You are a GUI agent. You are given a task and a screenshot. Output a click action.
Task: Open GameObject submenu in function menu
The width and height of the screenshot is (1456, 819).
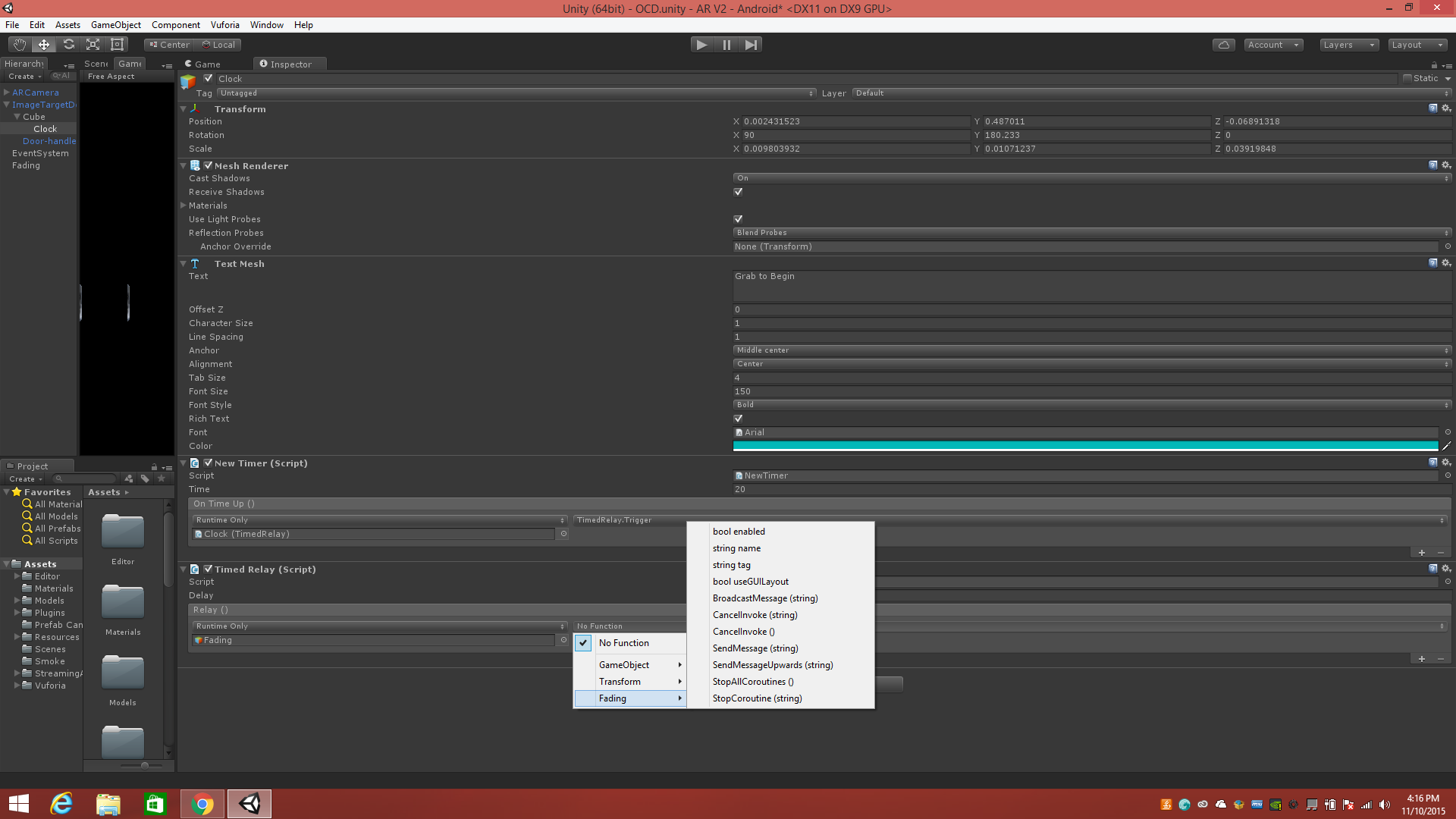pos(630,665)
